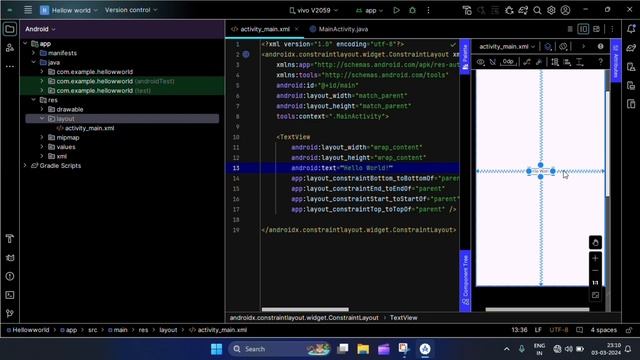
Task: Open vivo V2059 device selector
Action: point(313,10)
